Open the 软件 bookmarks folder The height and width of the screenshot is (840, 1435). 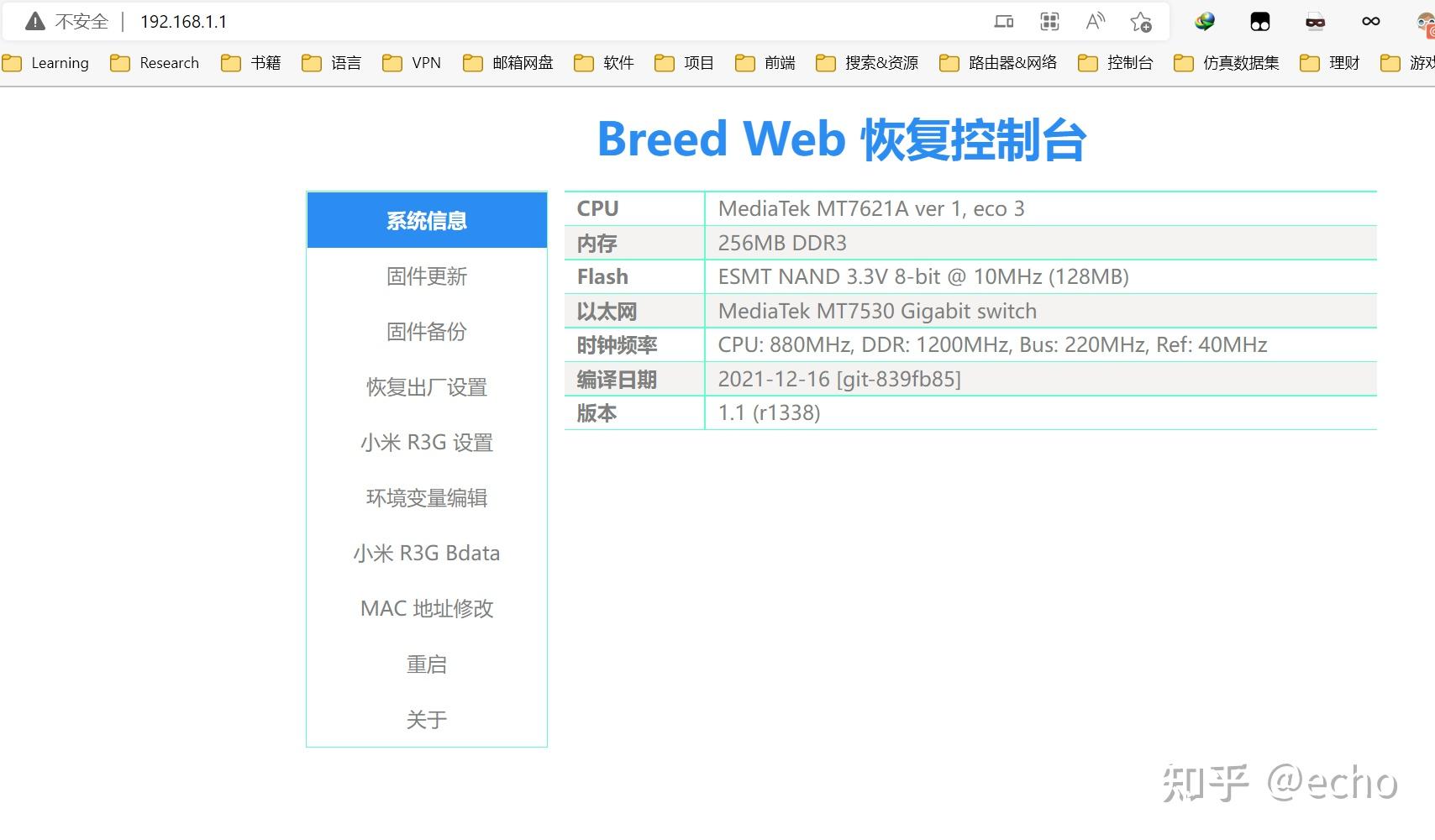(x=603, y=63)
